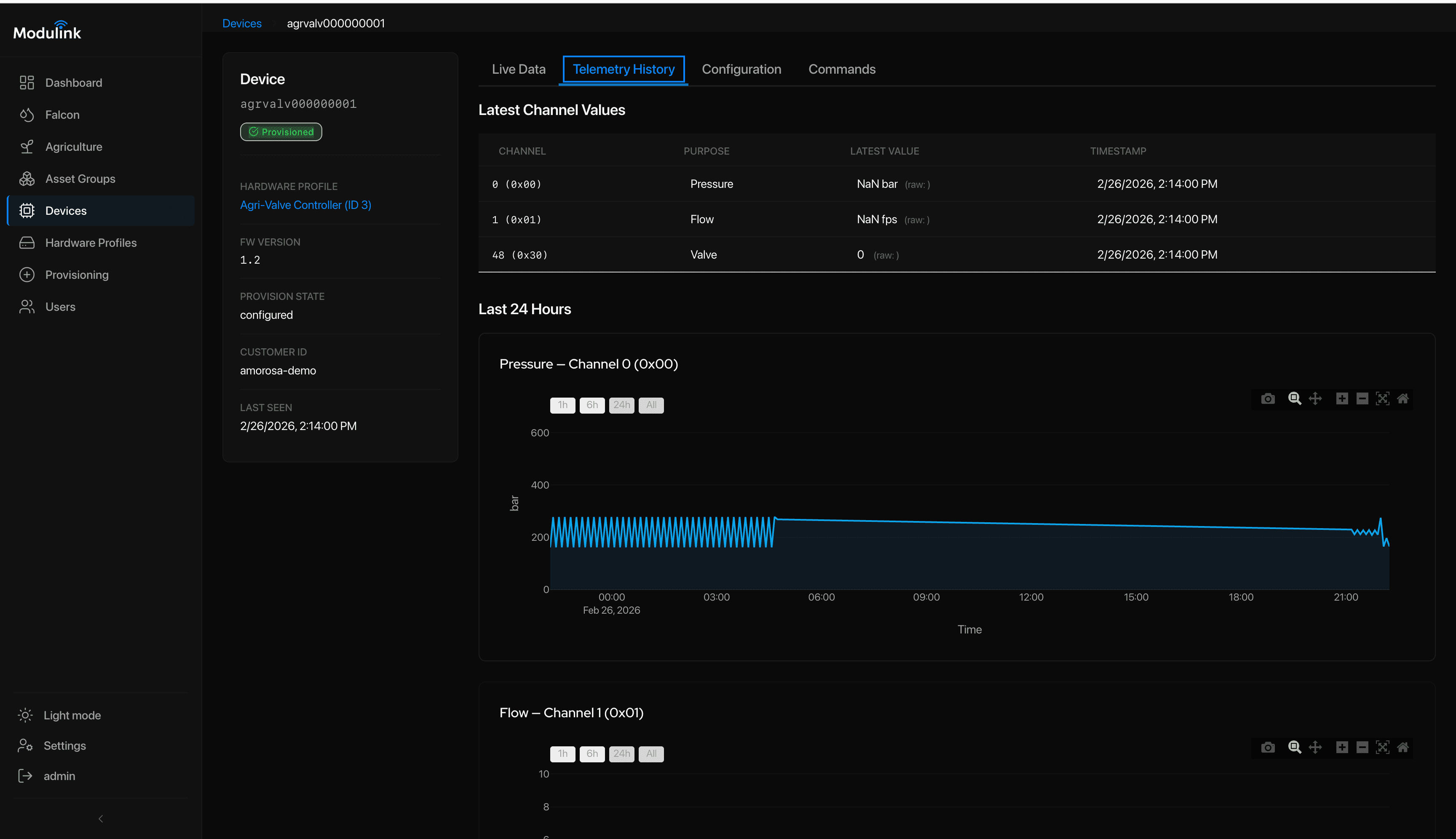Navigate back via the Devices breadcrumb

(x=241, y=23)
